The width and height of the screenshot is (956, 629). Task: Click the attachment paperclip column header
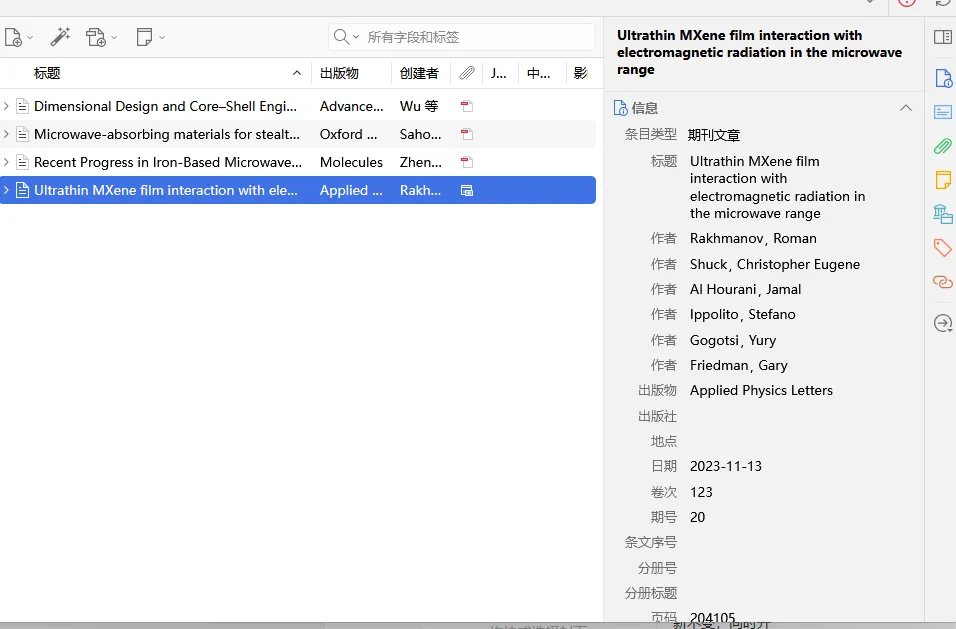pyautogui.click(x=467, y=73)
